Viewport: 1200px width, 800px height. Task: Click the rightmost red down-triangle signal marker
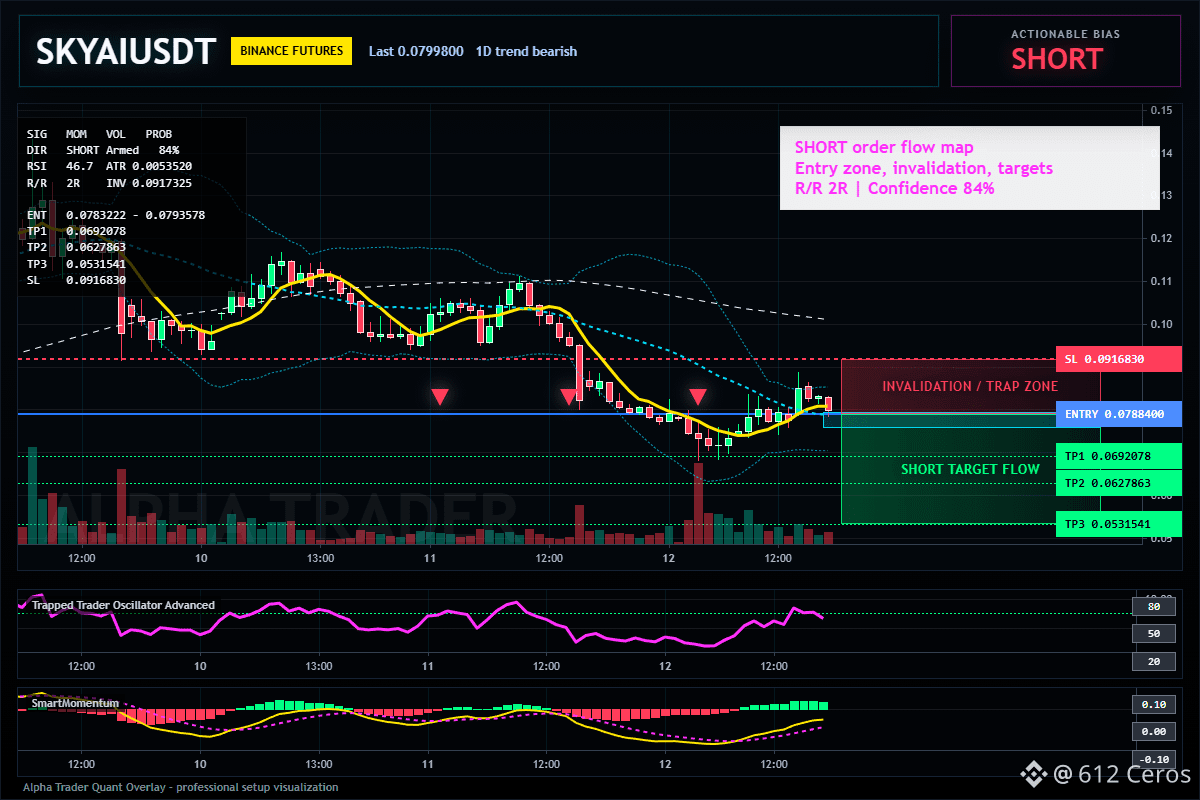698,397
